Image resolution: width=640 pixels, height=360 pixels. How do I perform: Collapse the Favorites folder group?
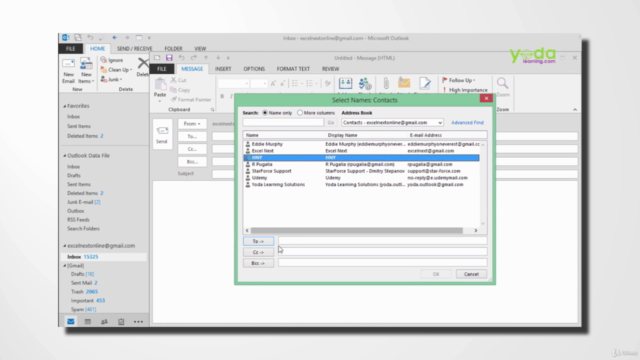click(x=64, y=106)
